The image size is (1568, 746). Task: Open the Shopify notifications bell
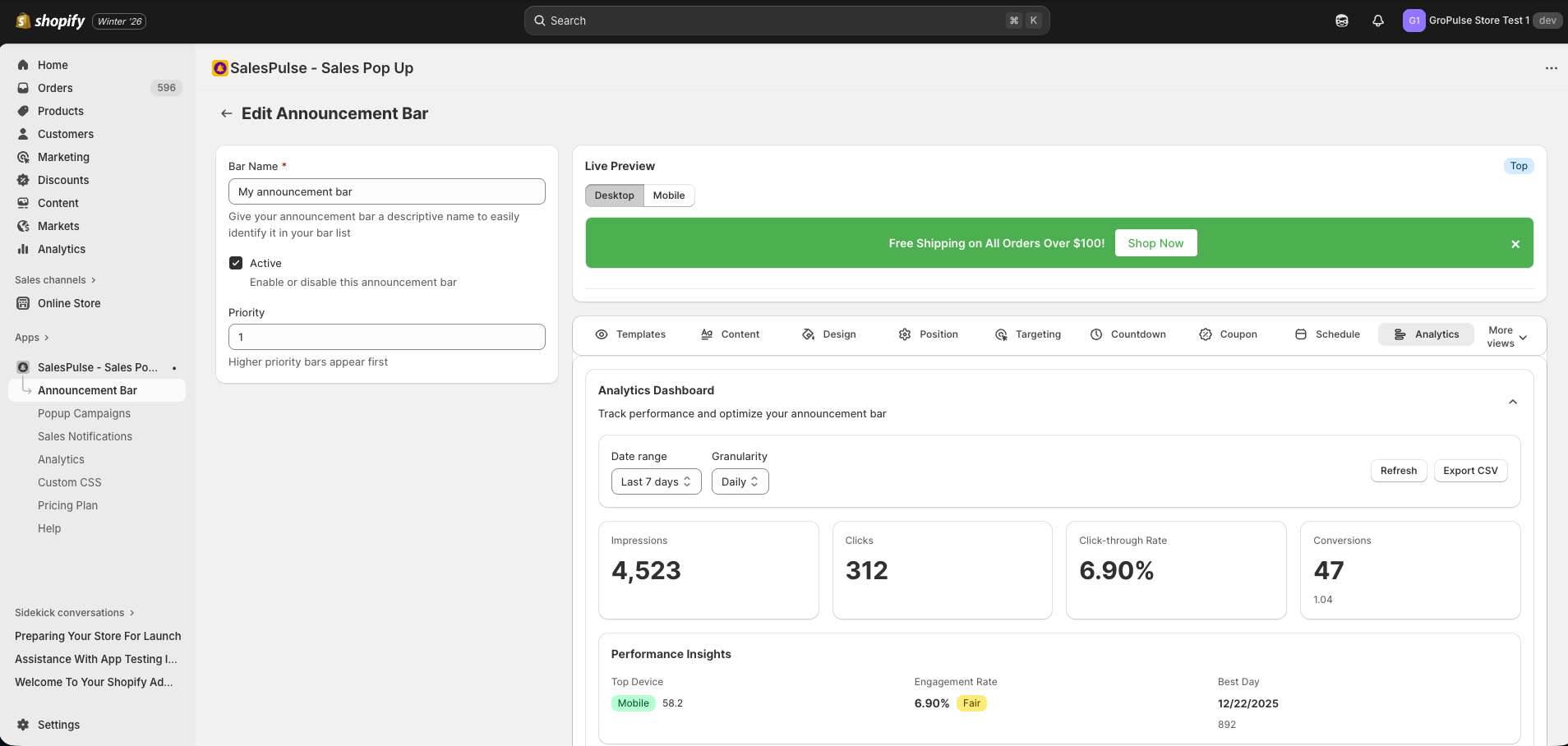[x=1377, y=21]
